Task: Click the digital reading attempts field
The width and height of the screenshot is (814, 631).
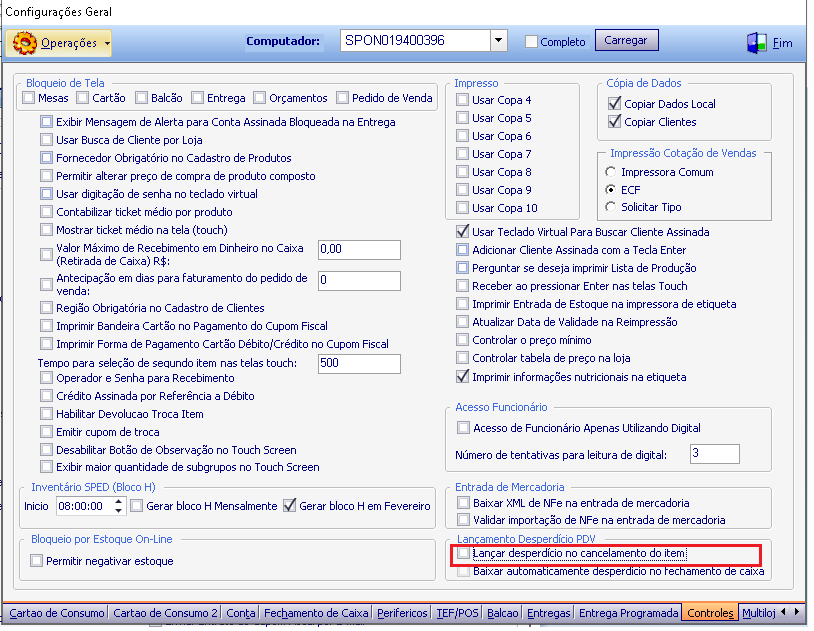Action: click(715, 454)
